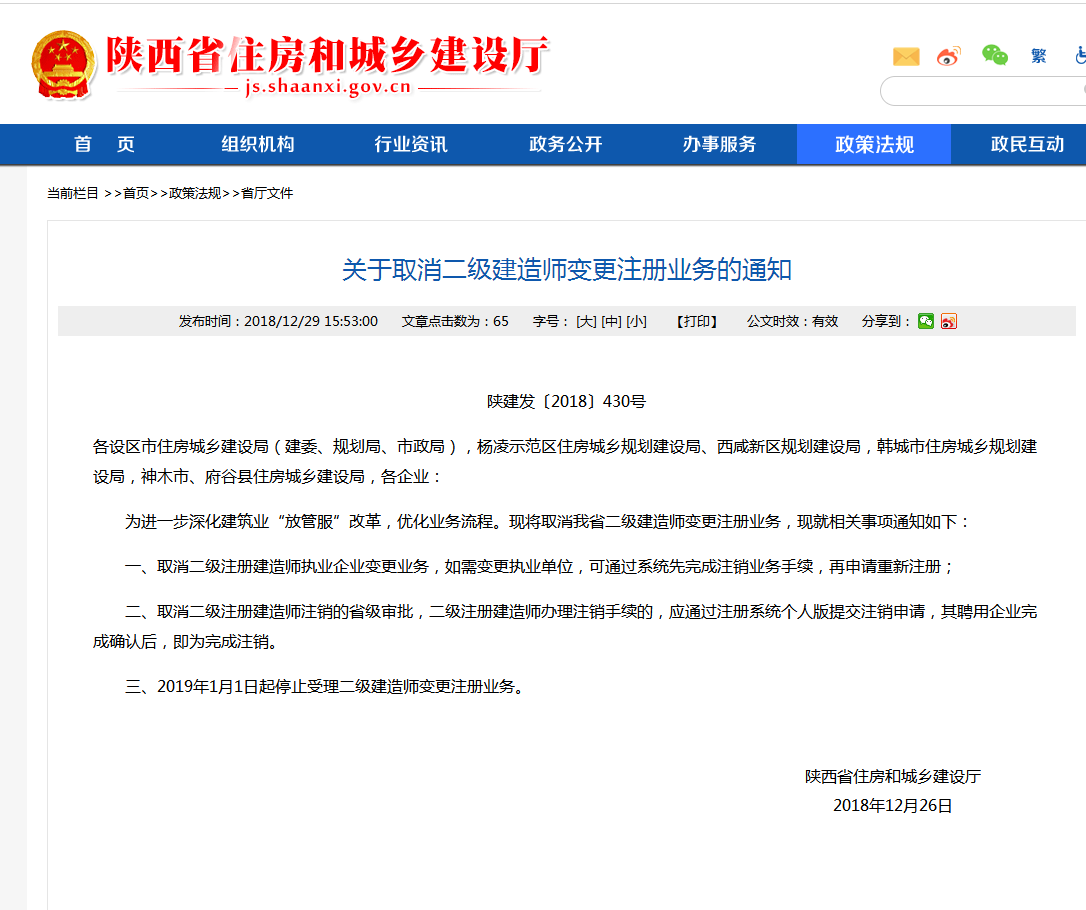Click the 【打印】 print button

[697, 321]
